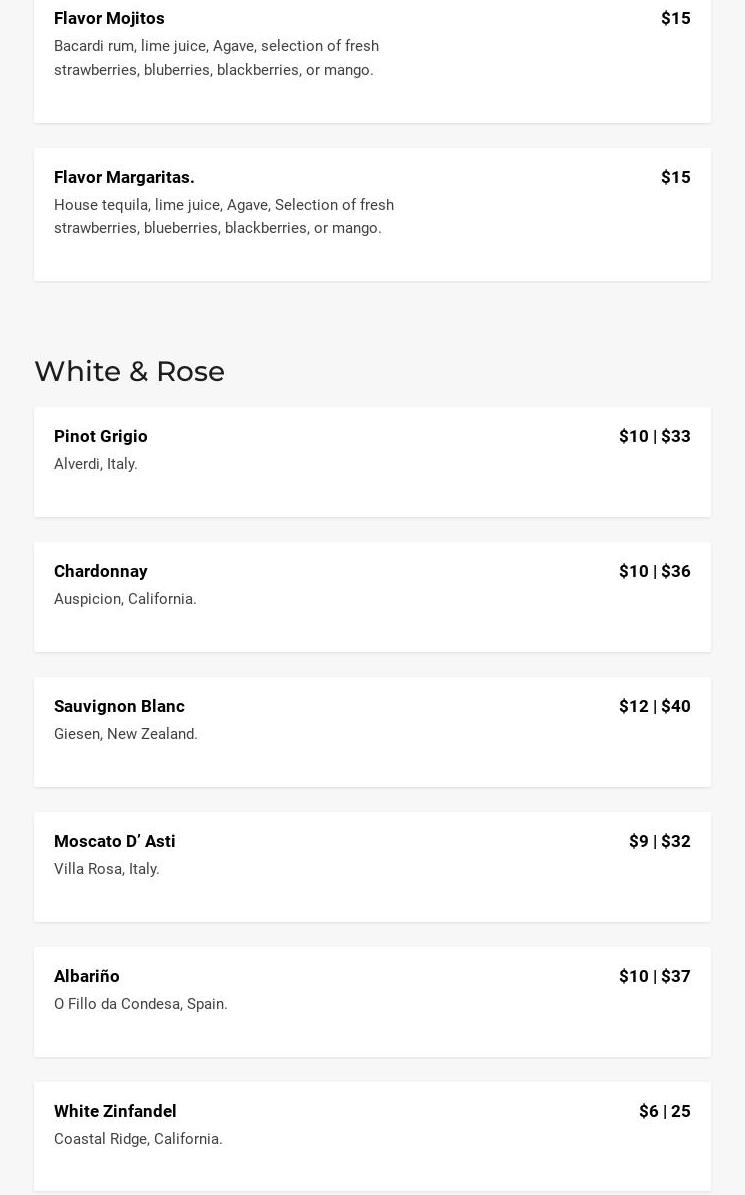Image resolution: width=745 pixels, height=1195 pixels.
Task: Click the Moscato $9 | $32 price
Action: pos(659,841)
